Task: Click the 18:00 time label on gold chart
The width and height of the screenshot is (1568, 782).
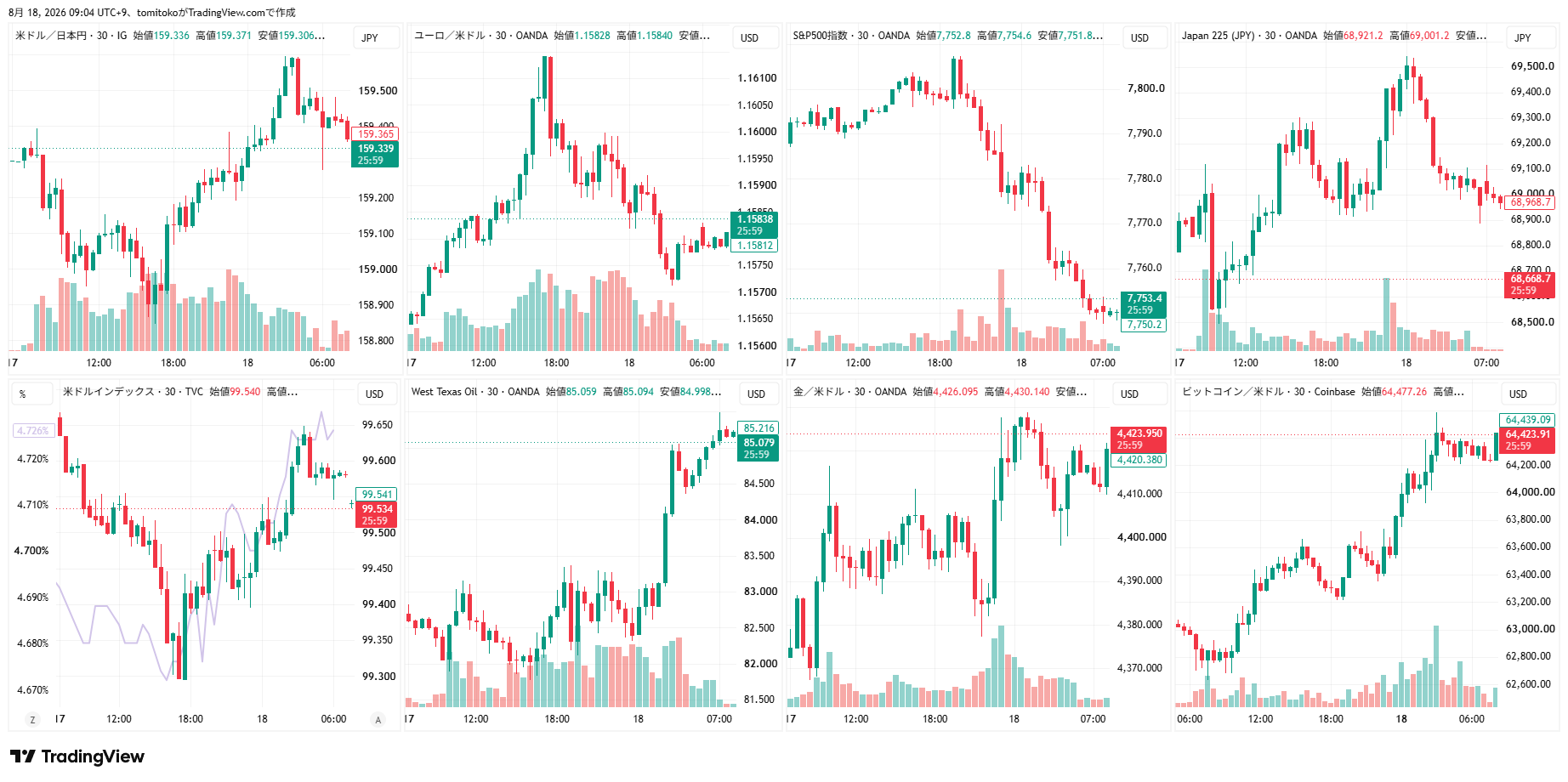Action: click(x=935, y=719)
